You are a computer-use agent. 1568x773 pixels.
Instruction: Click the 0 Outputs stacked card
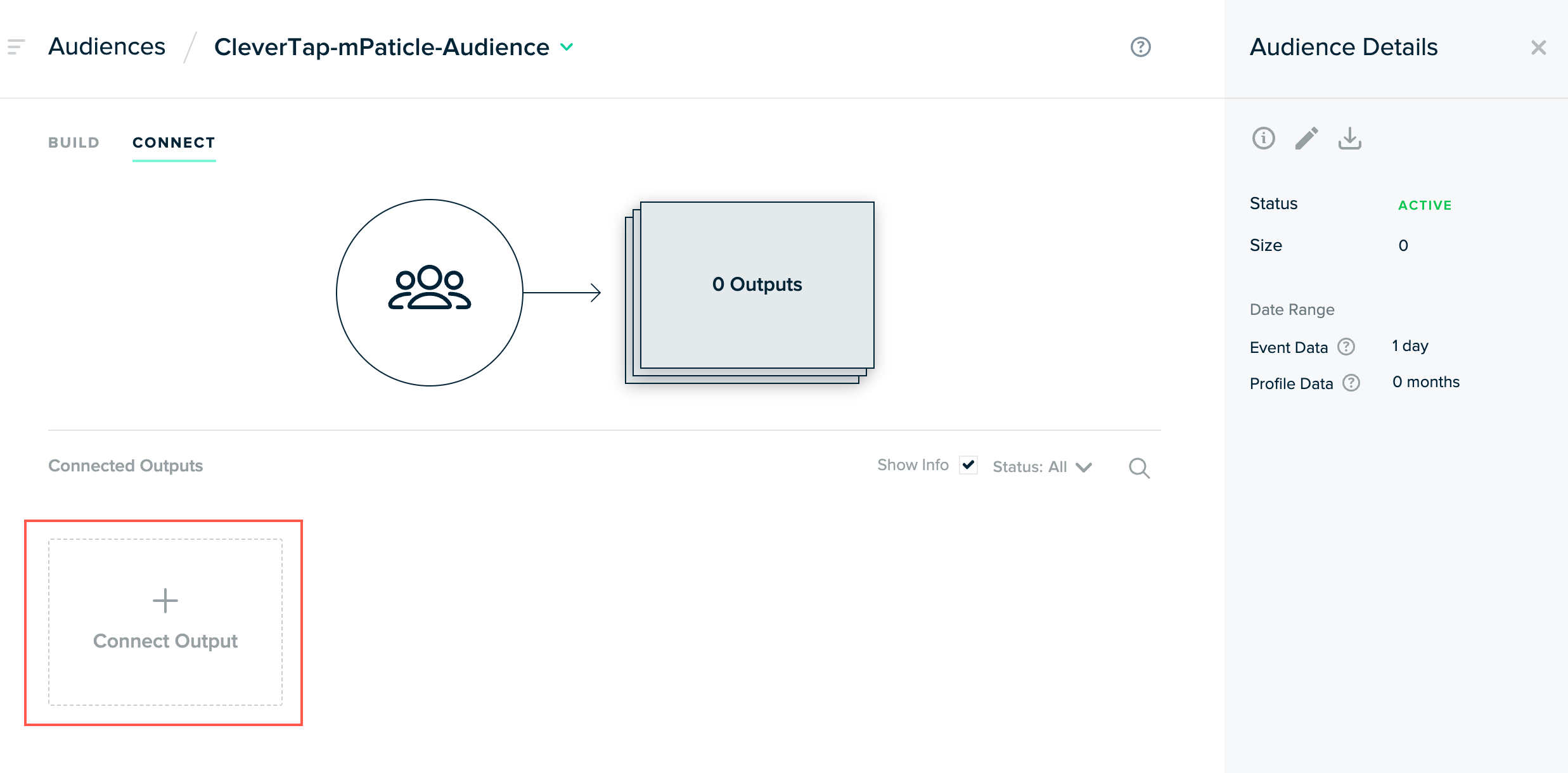757,284
